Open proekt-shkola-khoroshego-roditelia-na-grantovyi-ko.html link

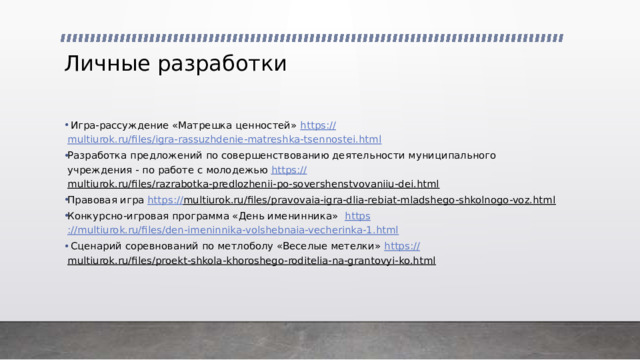(251, 260)
